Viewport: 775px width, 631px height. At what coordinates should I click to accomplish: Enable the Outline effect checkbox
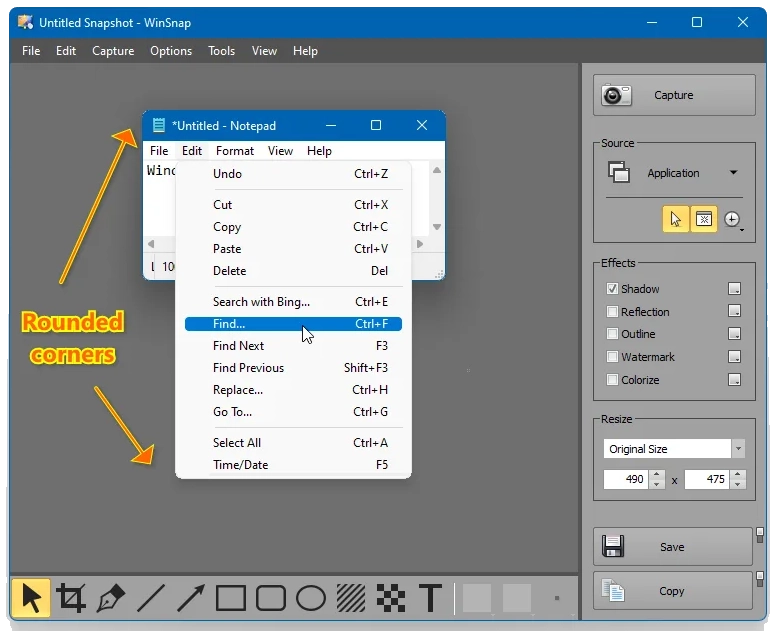[x=612, y=334]
